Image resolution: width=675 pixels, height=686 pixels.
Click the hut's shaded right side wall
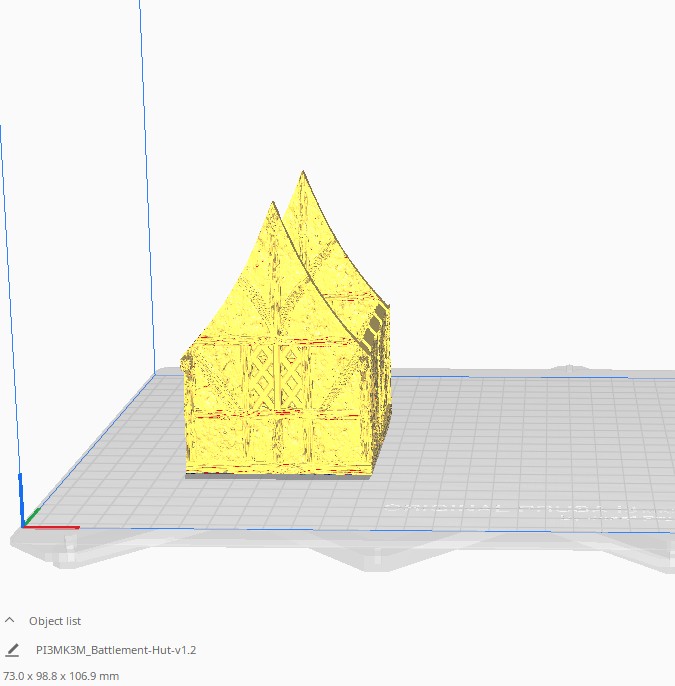378,400
